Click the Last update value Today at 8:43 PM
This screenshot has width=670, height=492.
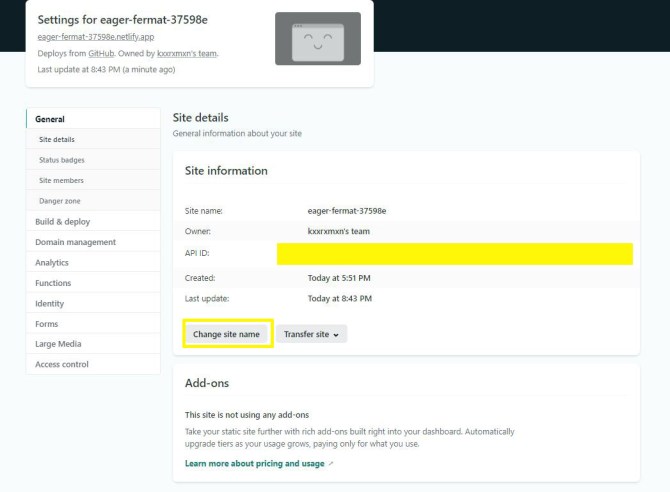[x=340, y=298]
